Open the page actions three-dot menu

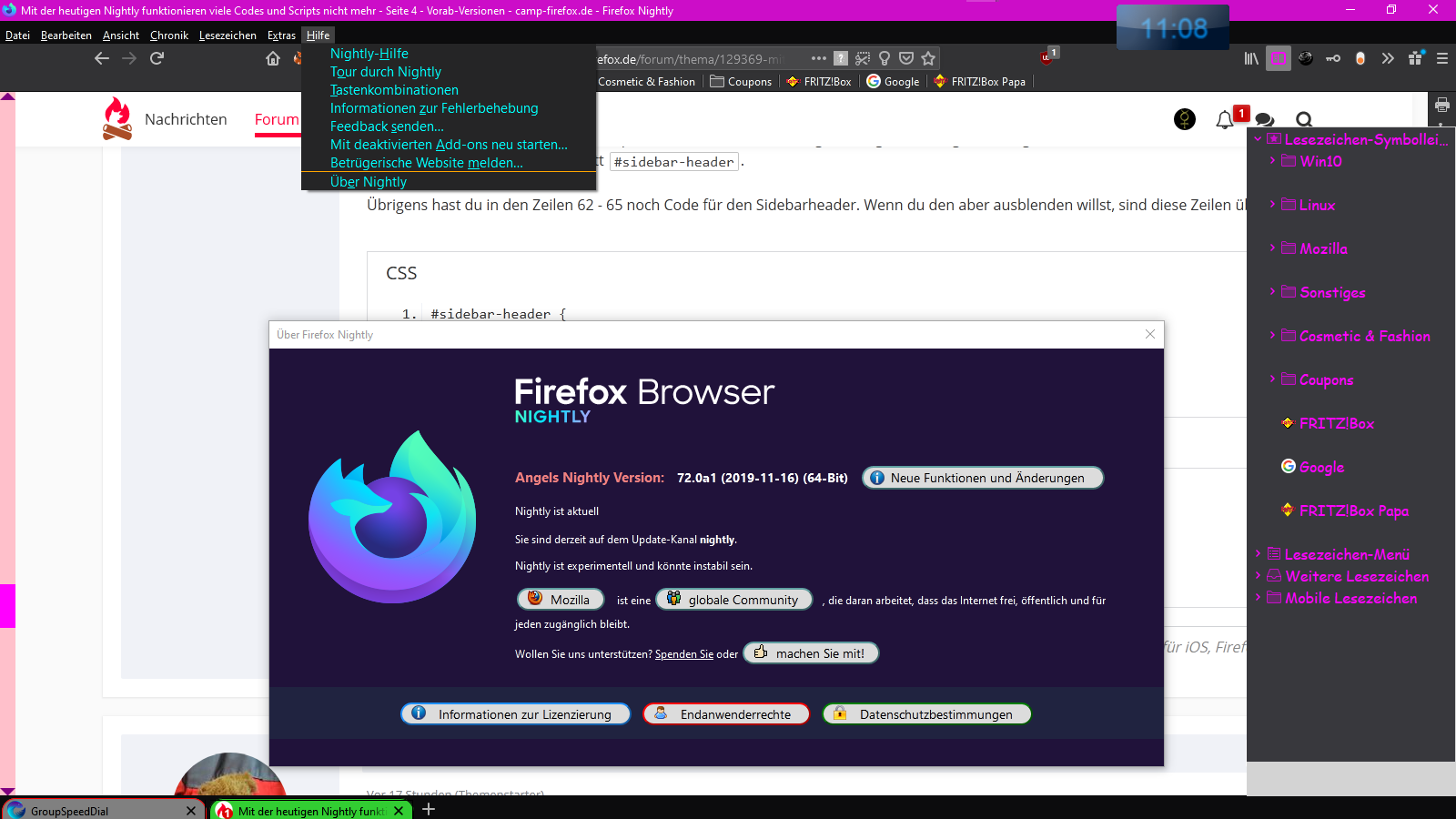point(819,58)
